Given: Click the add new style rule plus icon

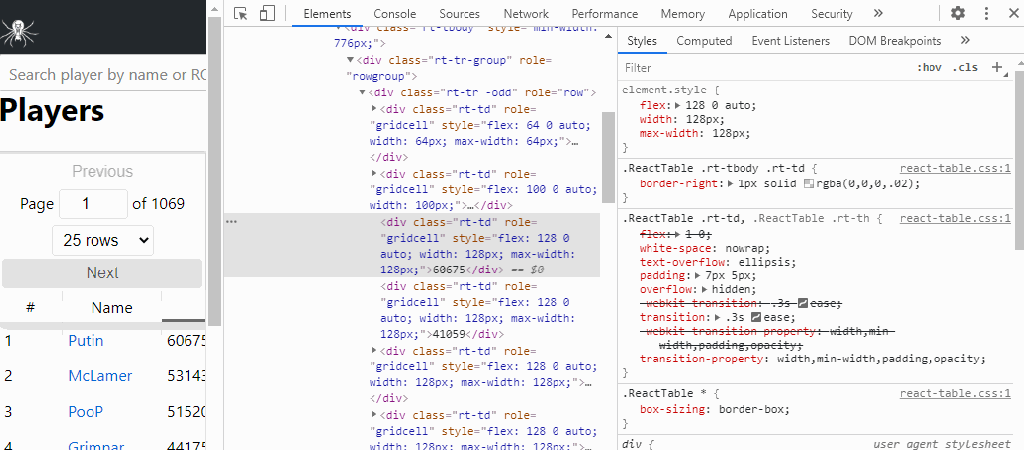Looking at the screenshot, I should tap(996, 67).
